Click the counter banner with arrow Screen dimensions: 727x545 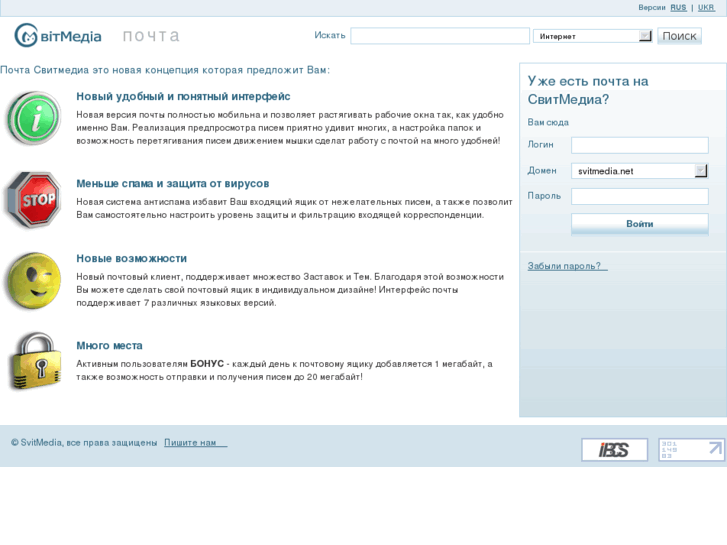point(691,449)
